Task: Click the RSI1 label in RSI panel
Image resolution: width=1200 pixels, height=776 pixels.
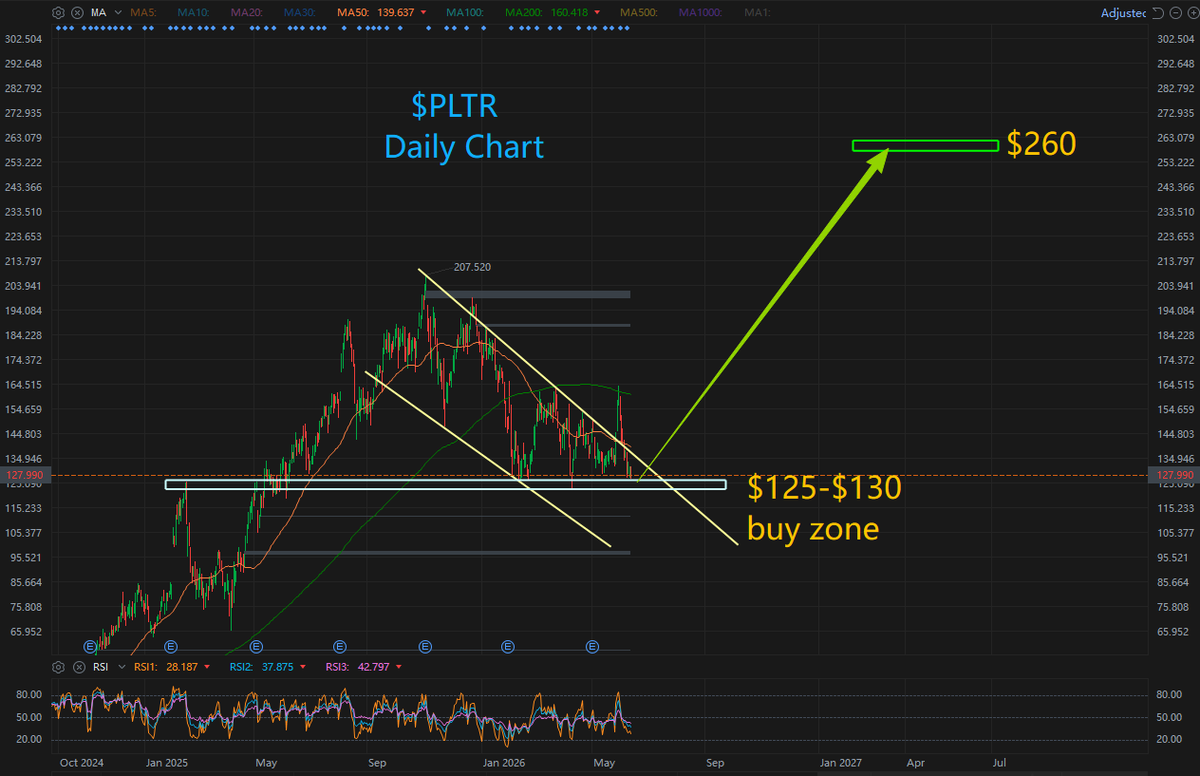Action: pos(146,667)
